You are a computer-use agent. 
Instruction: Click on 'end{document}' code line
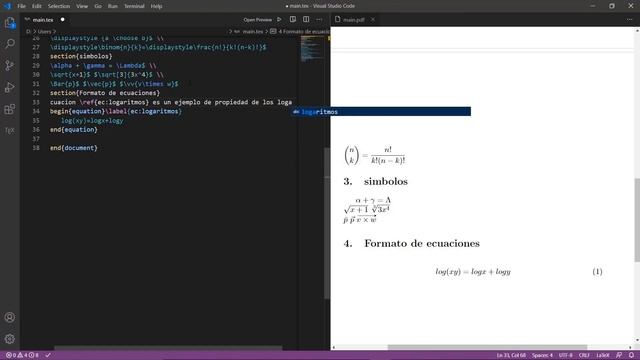tap(73, 148)
